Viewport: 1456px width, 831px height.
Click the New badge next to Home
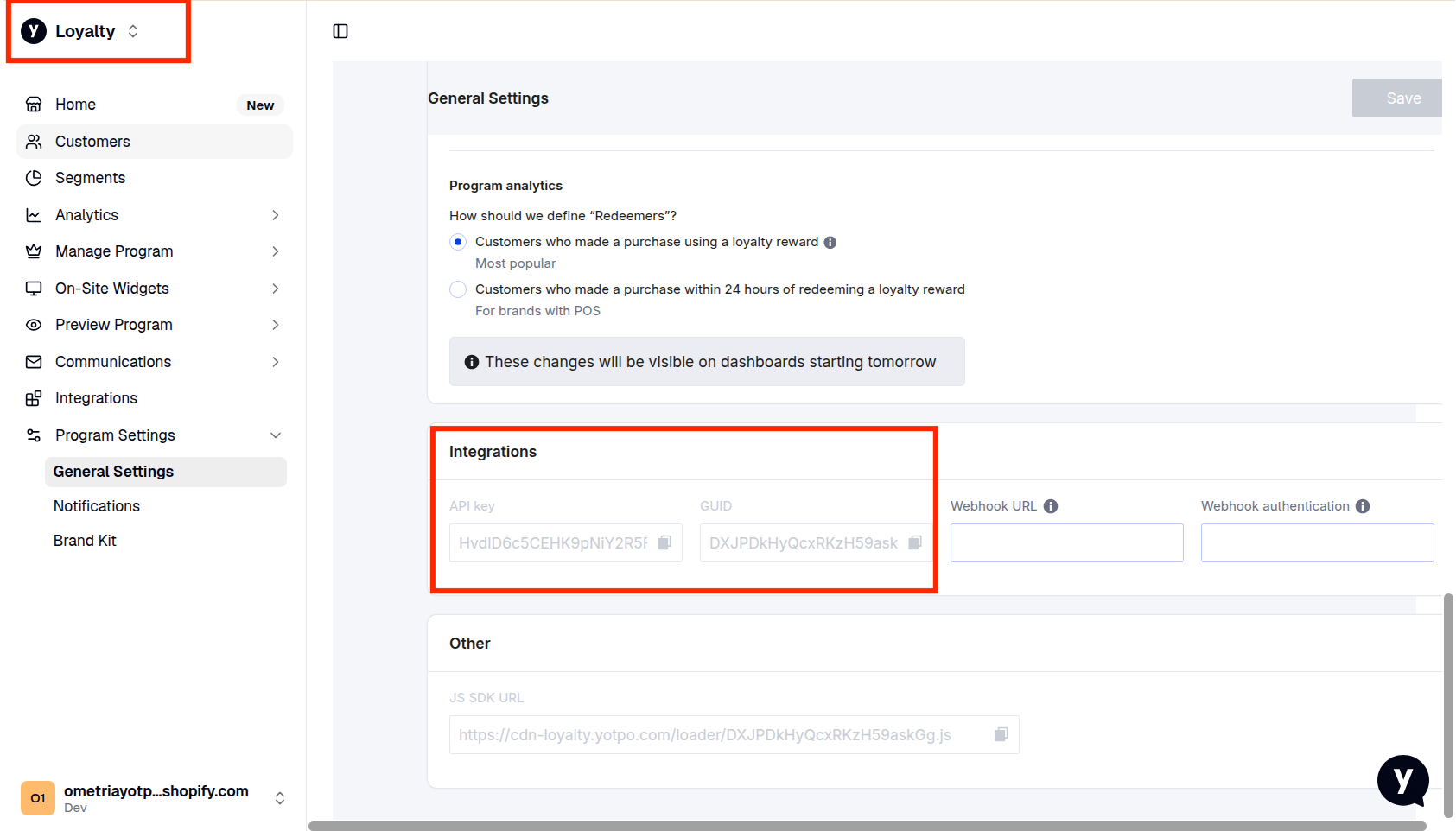[260, 105]
